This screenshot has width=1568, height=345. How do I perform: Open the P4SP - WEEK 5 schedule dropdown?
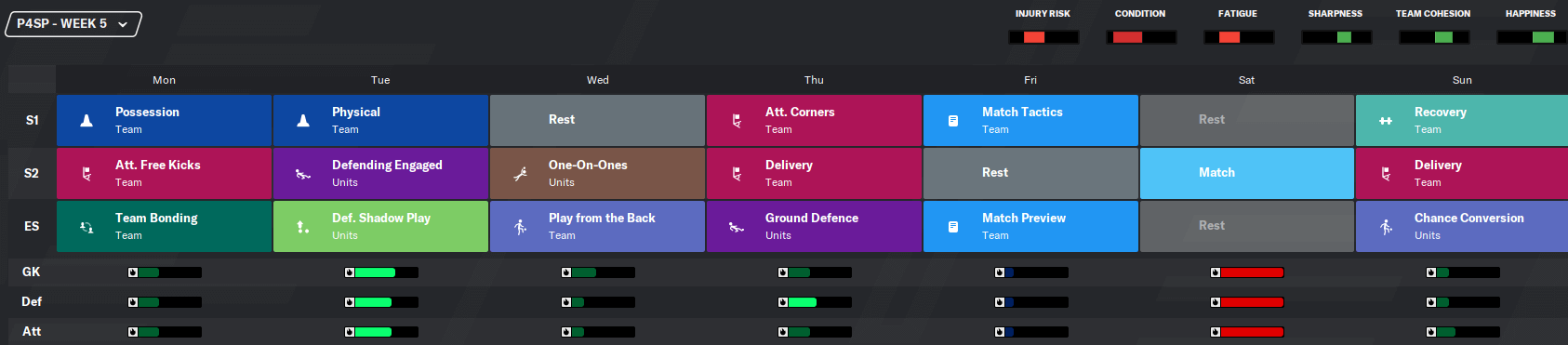pos(73,24)
